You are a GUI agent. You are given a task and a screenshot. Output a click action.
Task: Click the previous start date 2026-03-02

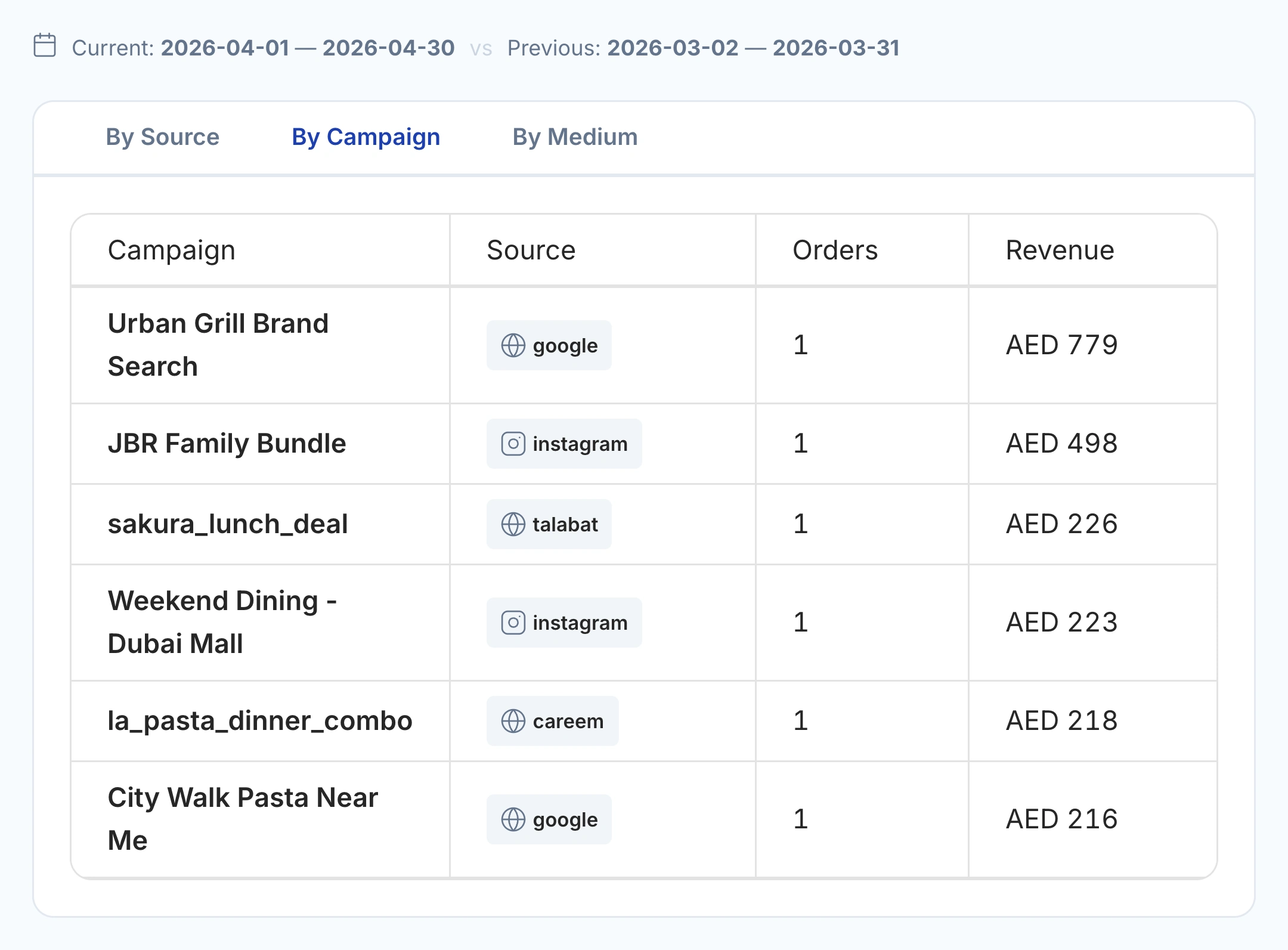coord(673,48)
